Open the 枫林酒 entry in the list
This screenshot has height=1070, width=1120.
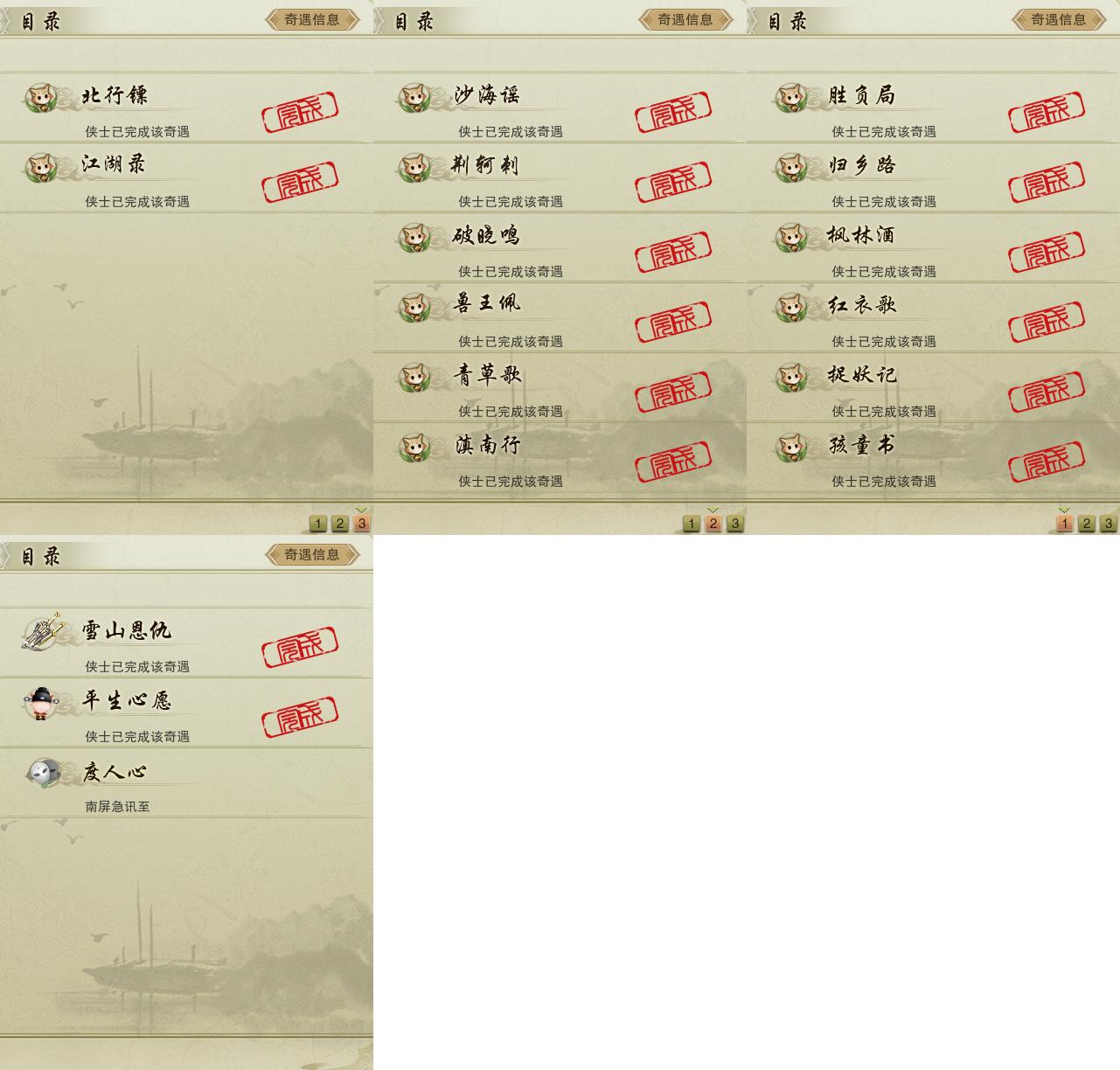(x=933, y=247)
